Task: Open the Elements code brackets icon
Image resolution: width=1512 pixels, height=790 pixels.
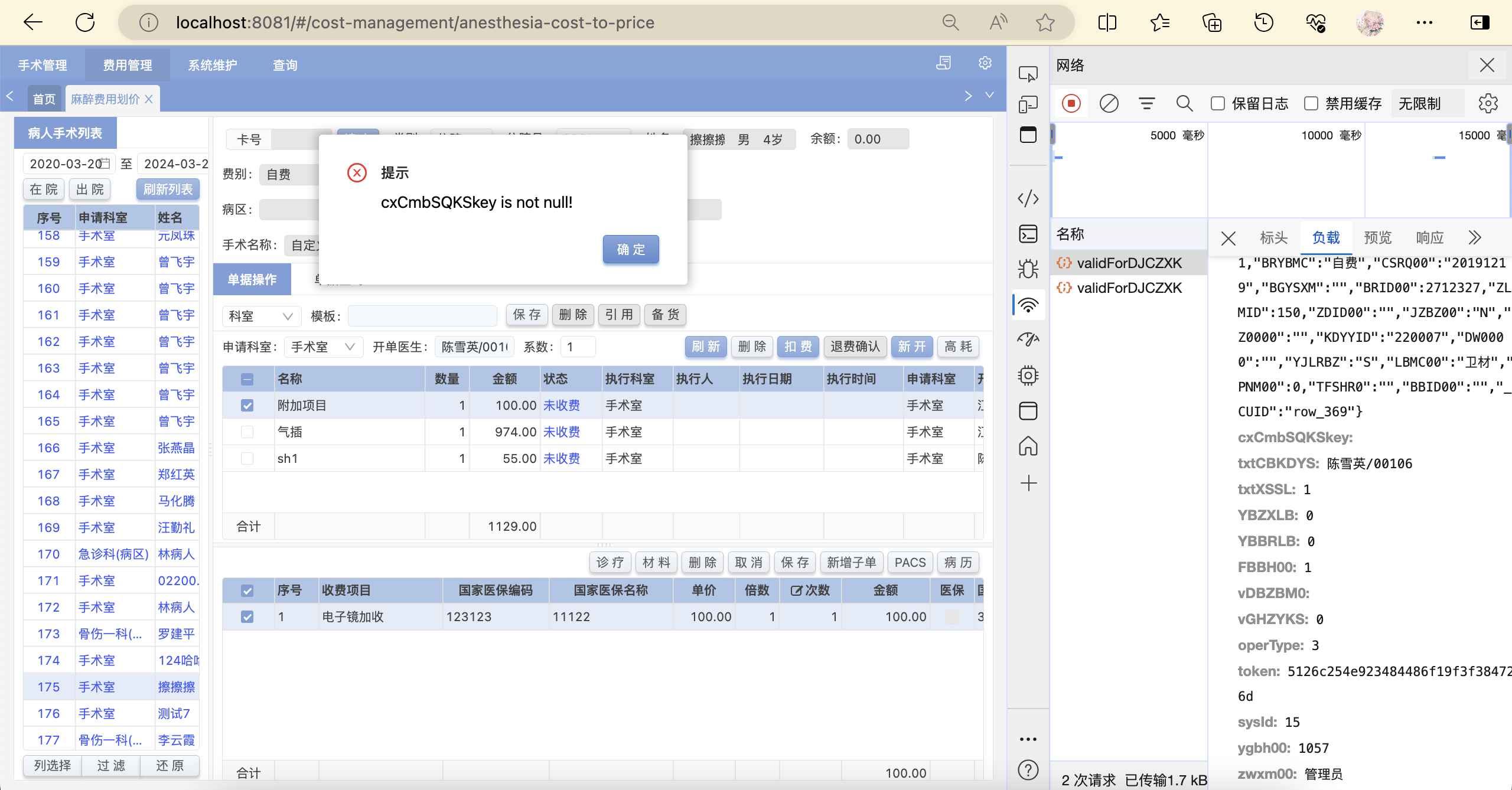Action: tap(1028, 198)
